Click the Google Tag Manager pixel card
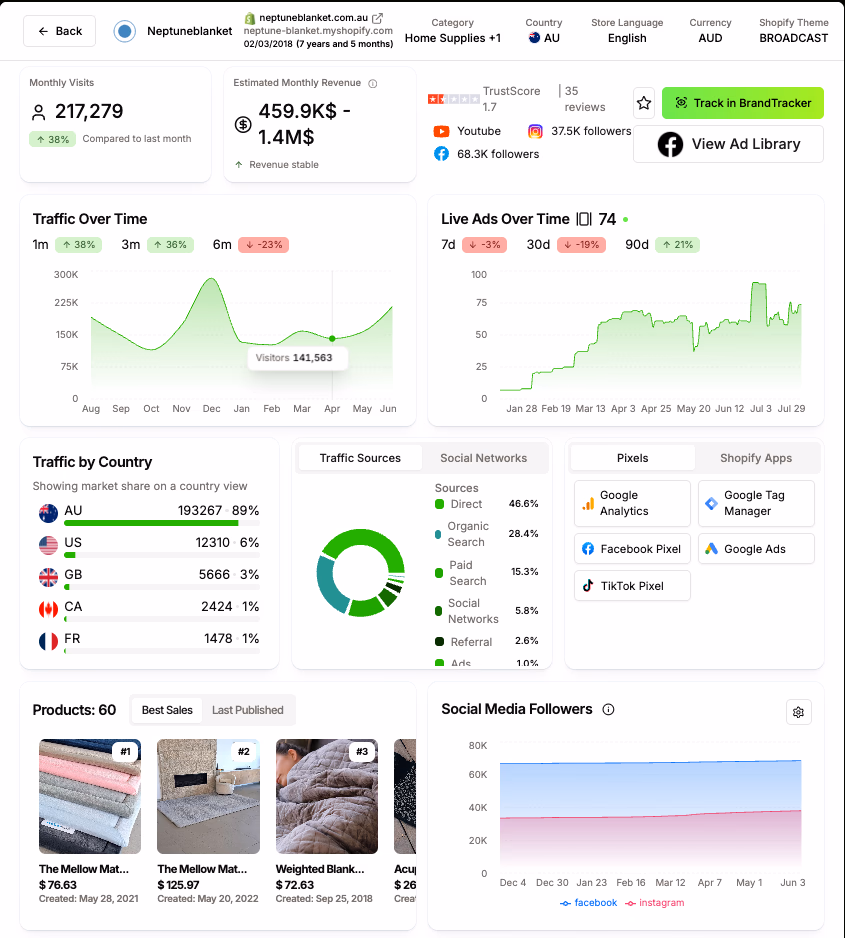The height and width of the screenshot is (938, 845). [756, 504]
